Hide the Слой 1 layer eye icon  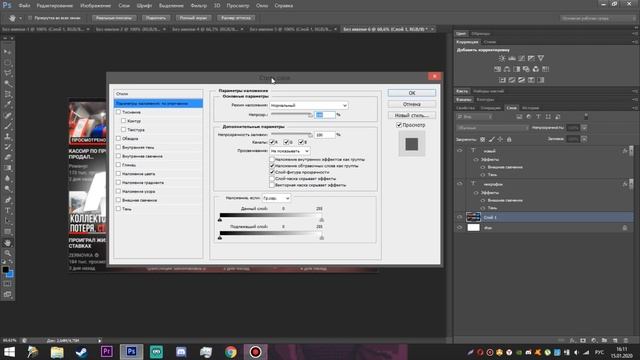tap(460, 217)
